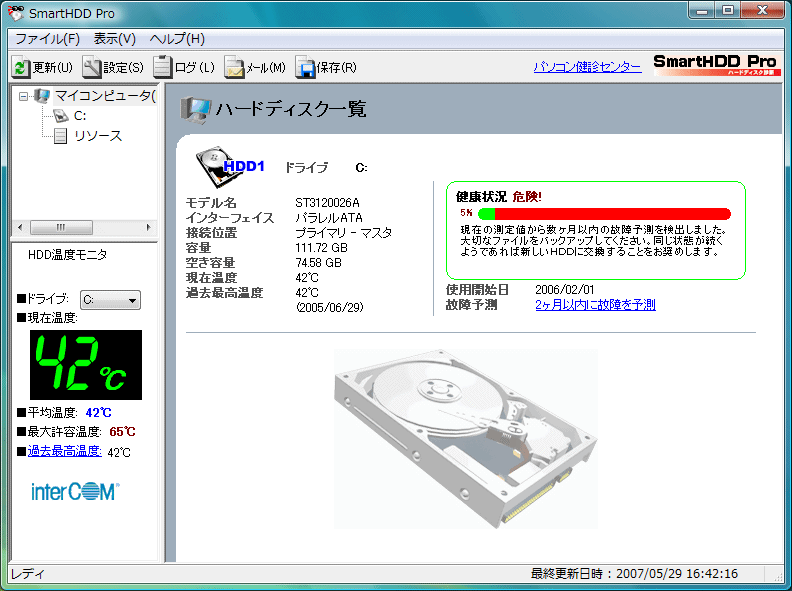Click the 111.72 GB capacity value

(x=321, y=248)
